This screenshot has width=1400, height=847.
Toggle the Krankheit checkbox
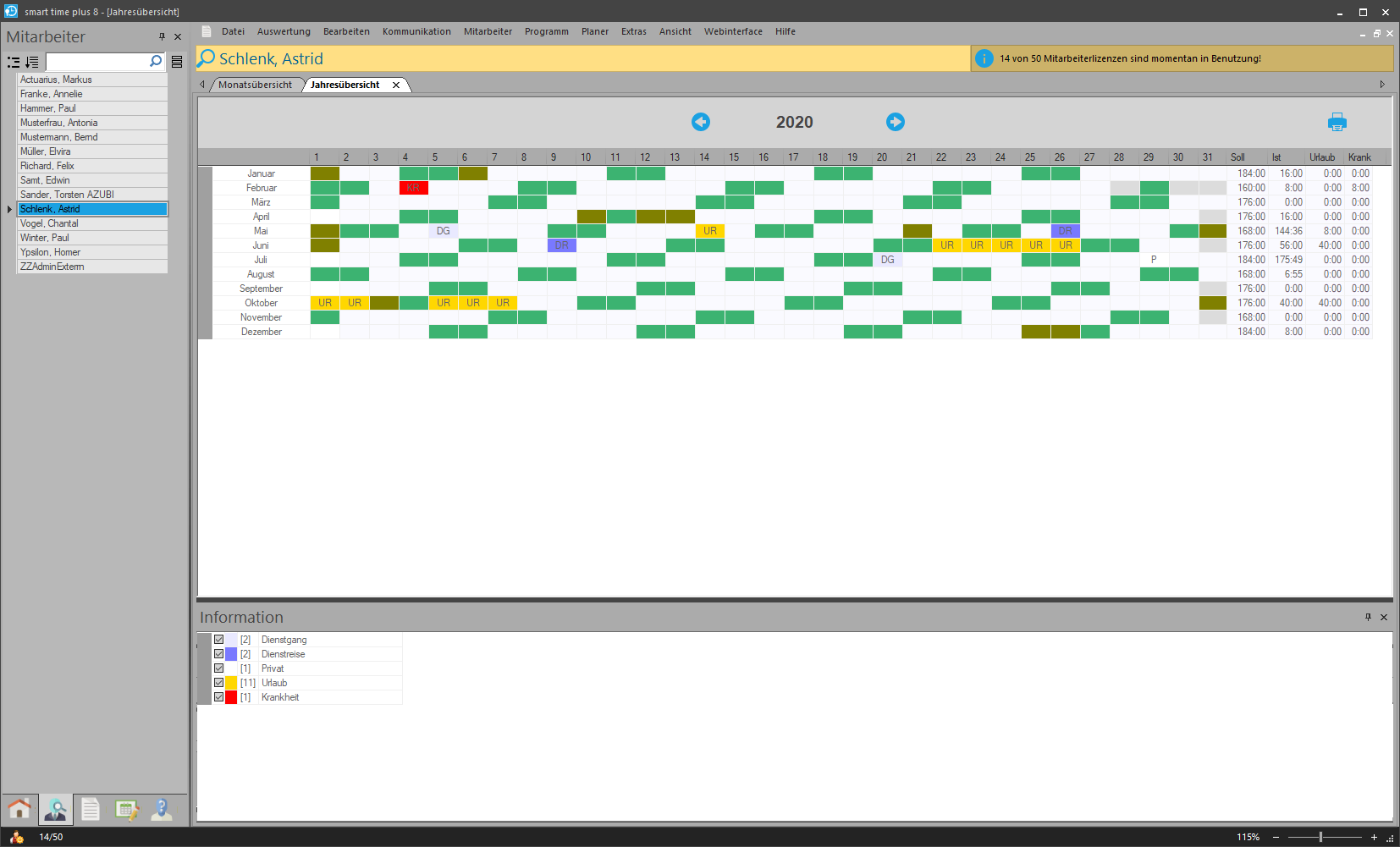218,697
